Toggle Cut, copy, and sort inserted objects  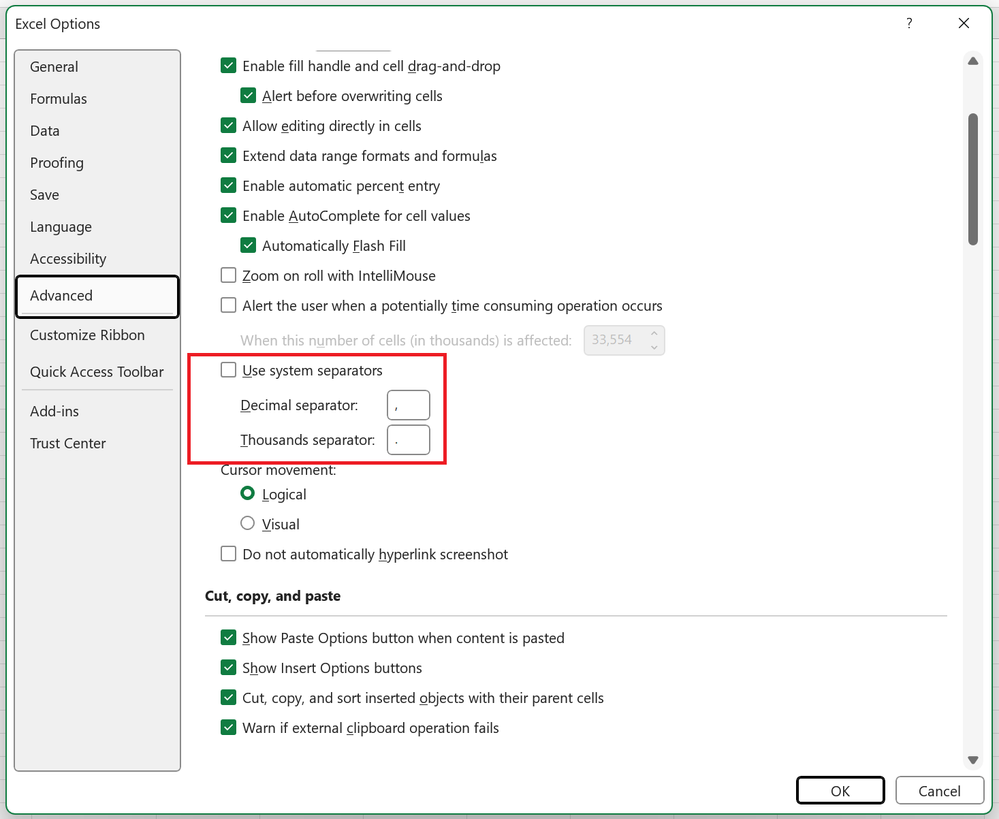tap(228, 697)
